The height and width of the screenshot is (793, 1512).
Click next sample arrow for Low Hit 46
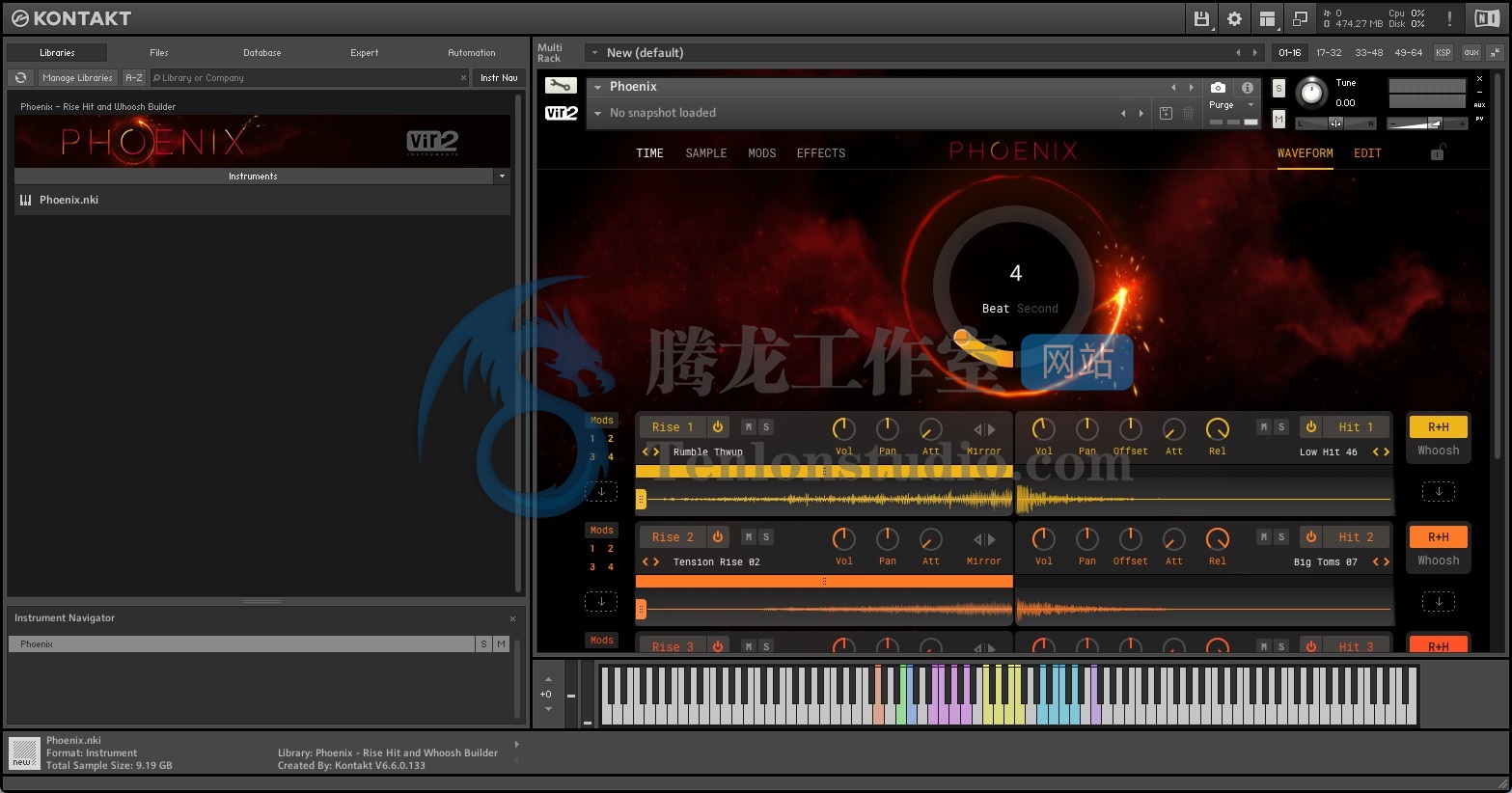point(1387,451)
